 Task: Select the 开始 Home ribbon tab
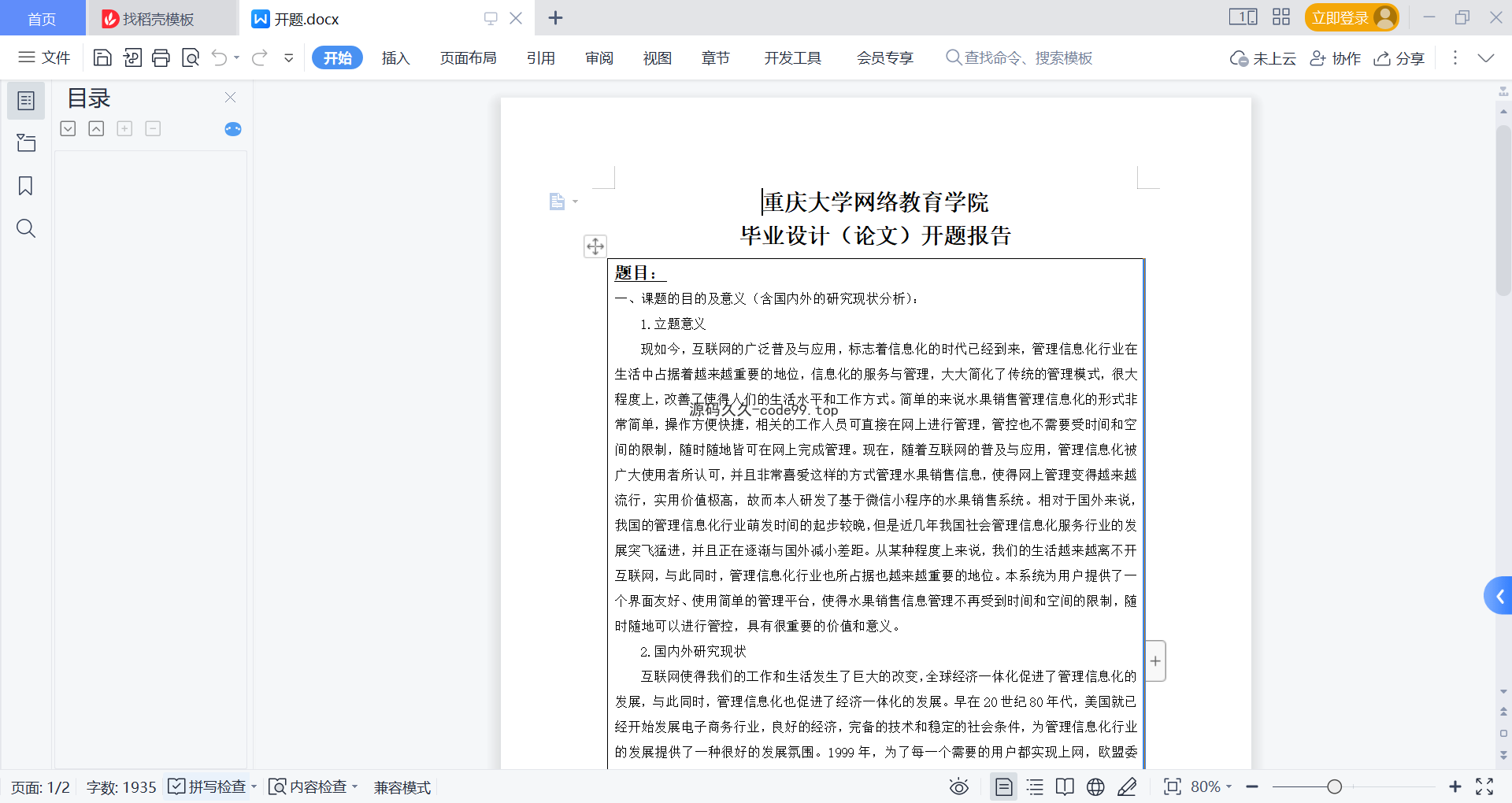pos(337,57)
